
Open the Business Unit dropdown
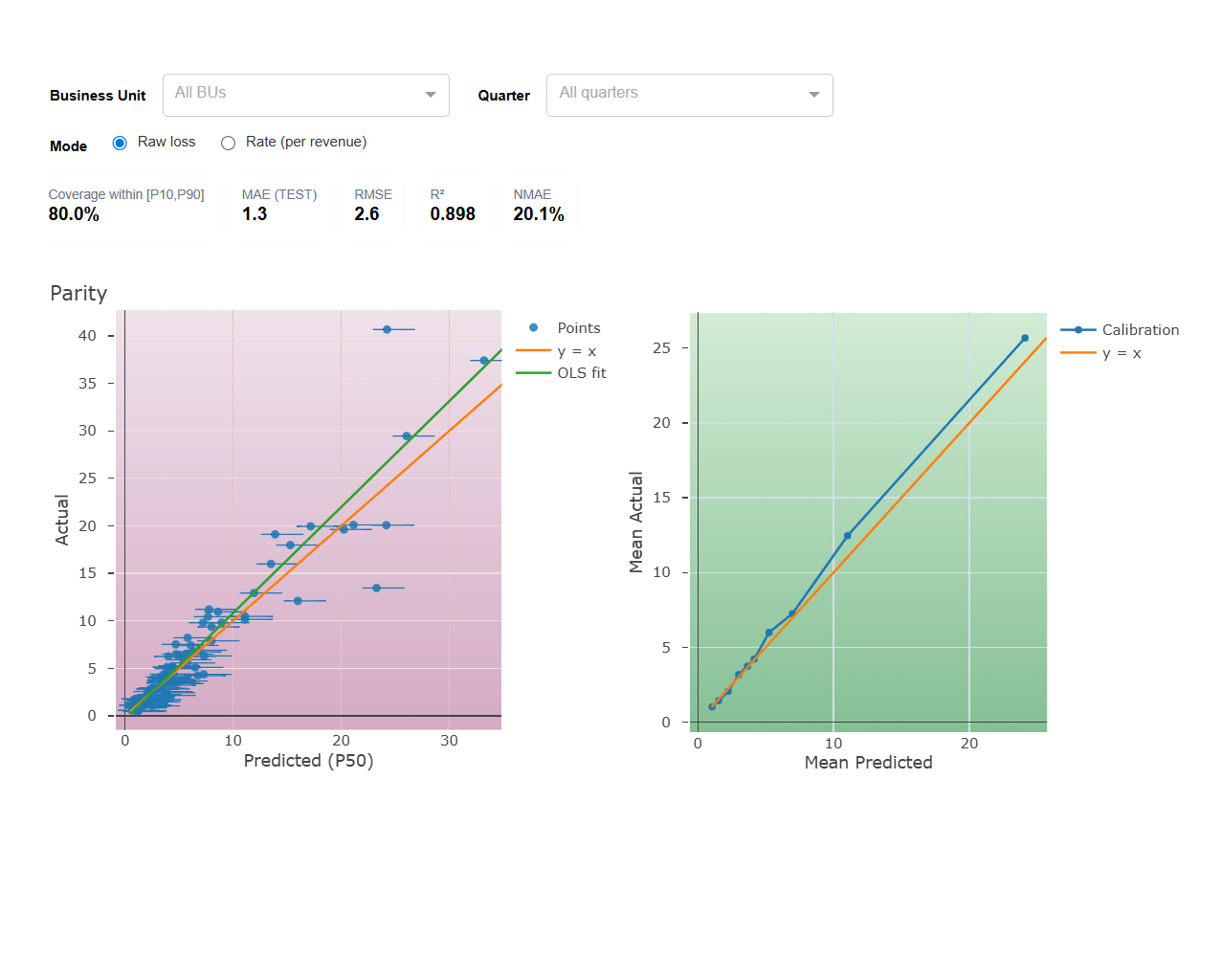click(295, 95)
